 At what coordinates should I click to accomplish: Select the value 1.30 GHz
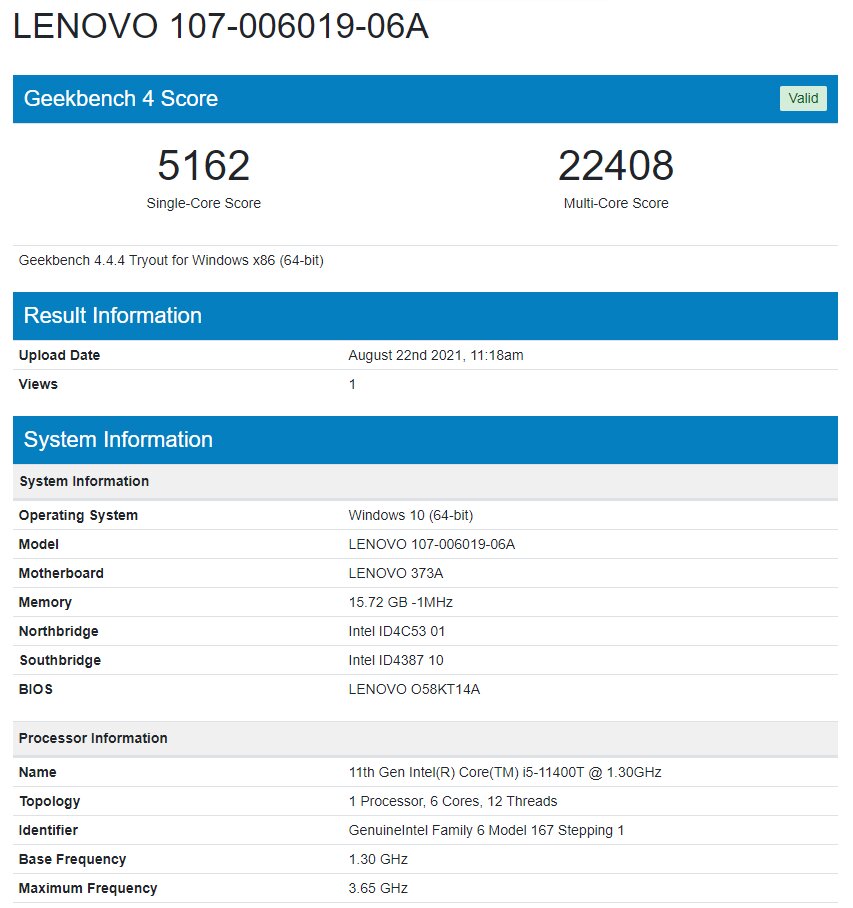pyautogui.click(x=378, y=859)
